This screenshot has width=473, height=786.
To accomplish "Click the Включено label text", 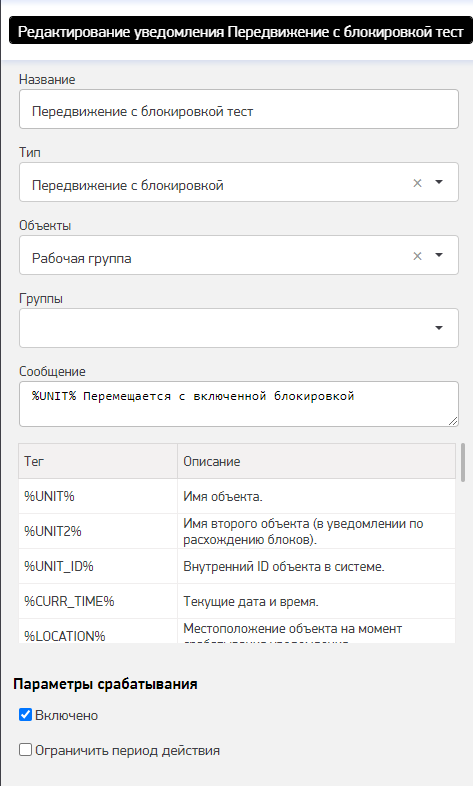I will 67,715.
